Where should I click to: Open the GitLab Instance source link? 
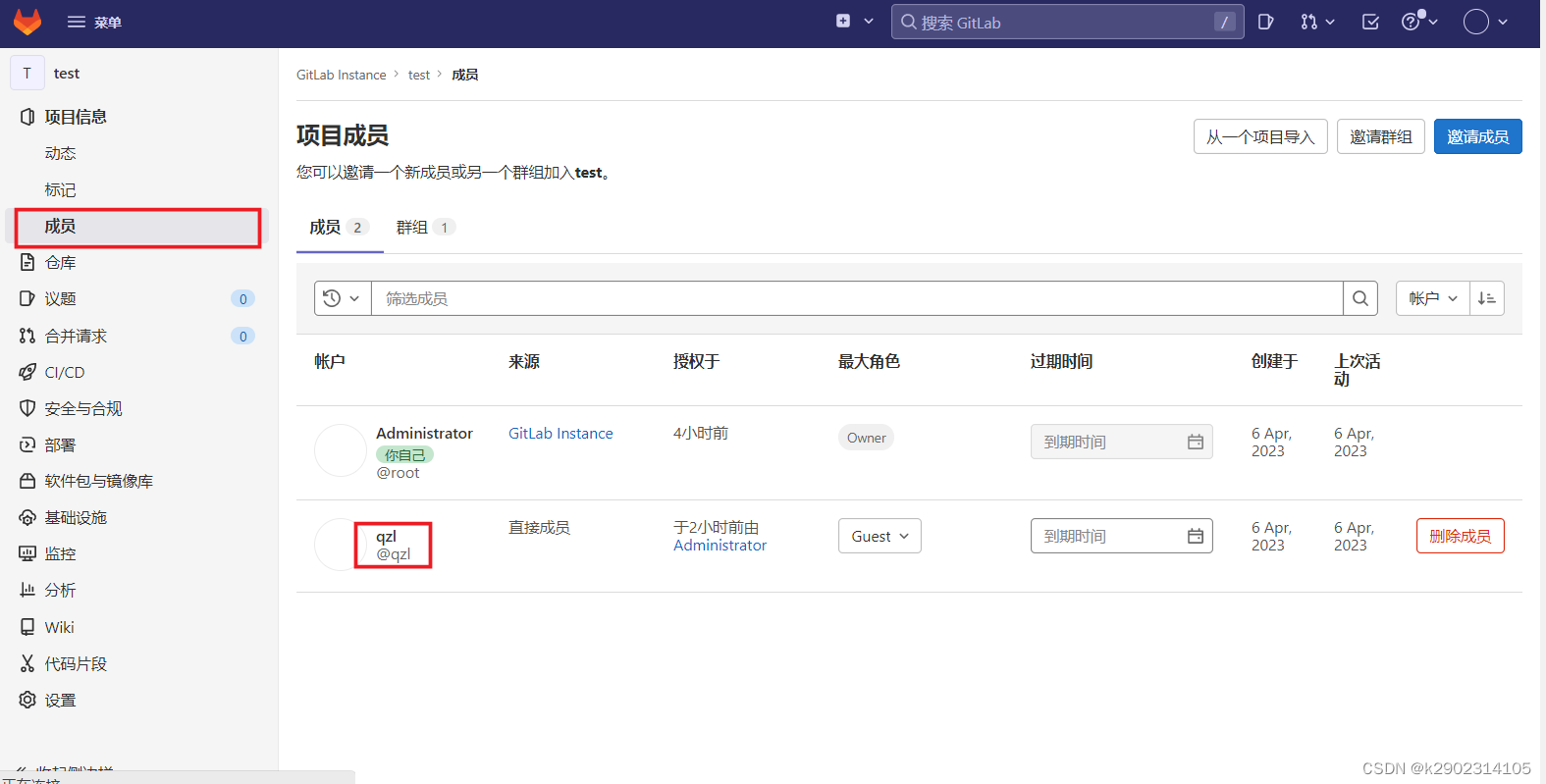coord(560,434)
